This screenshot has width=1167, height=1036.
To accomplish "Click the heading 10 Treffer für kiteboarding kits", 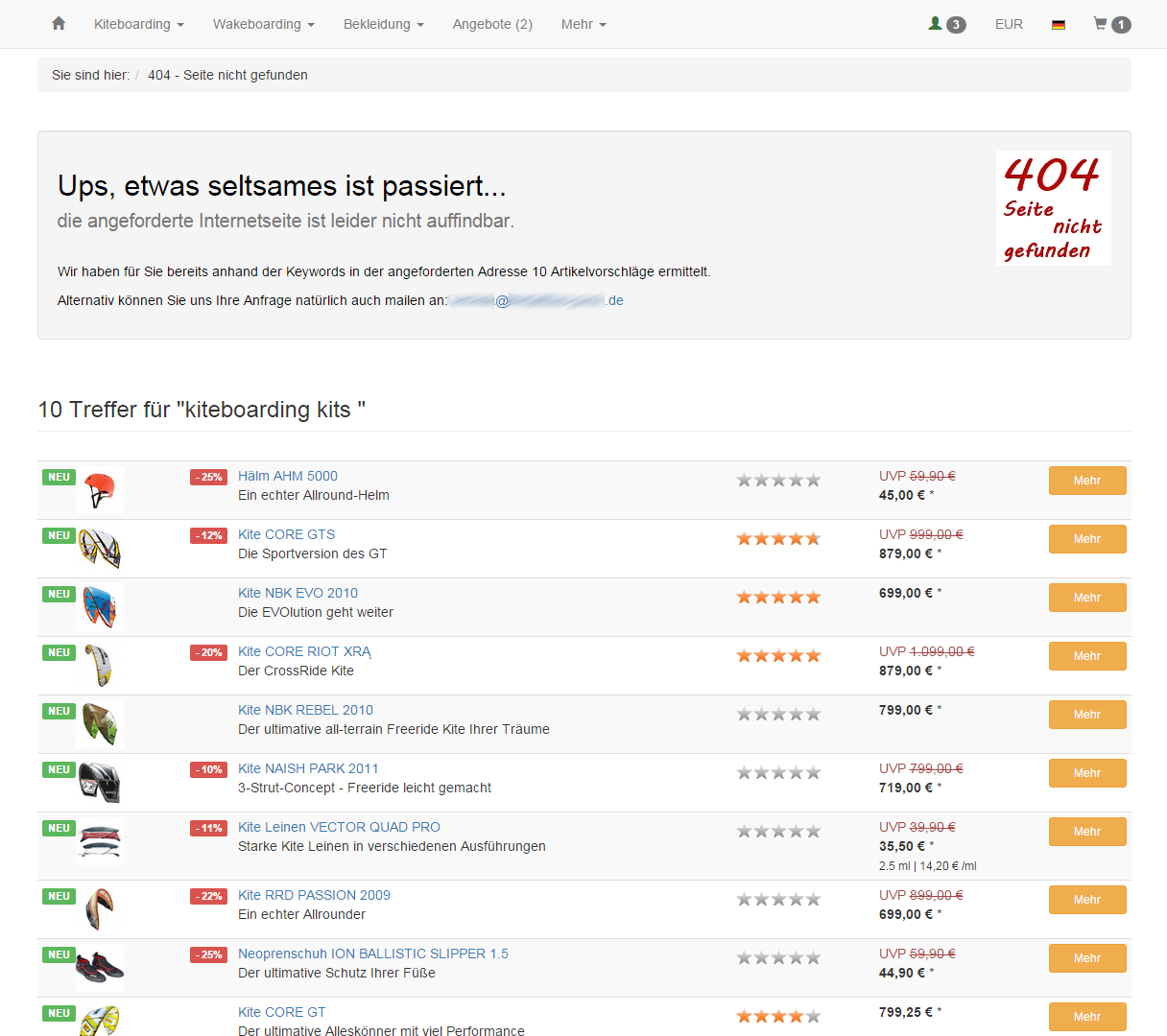I will coord(202,410).
